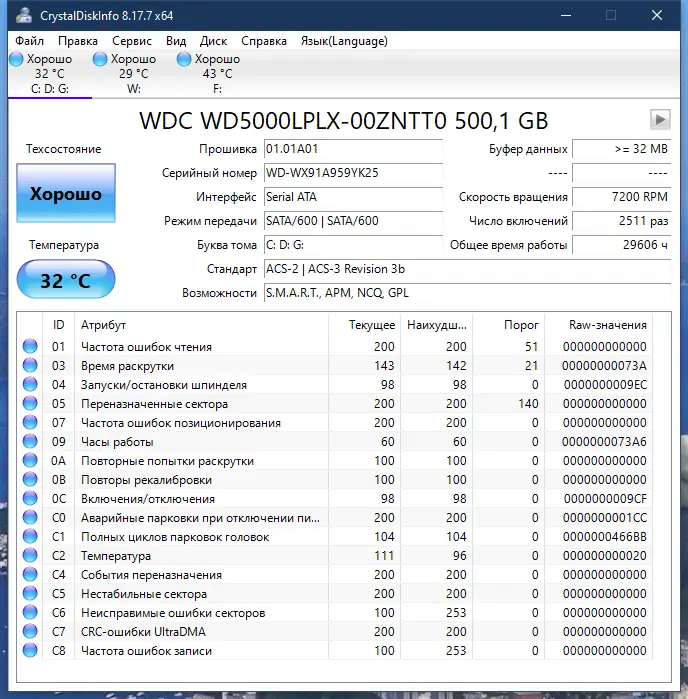The image size is (688, 699).
Task: Click the Текущее column header
Action: click(x=364, y=325)
